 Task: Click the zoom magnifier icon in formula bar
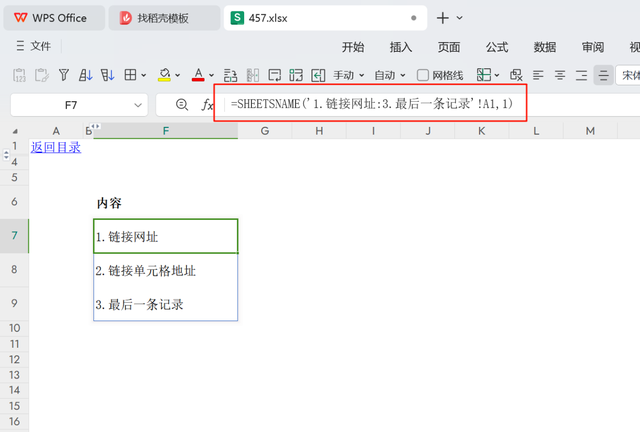[182, 105]
